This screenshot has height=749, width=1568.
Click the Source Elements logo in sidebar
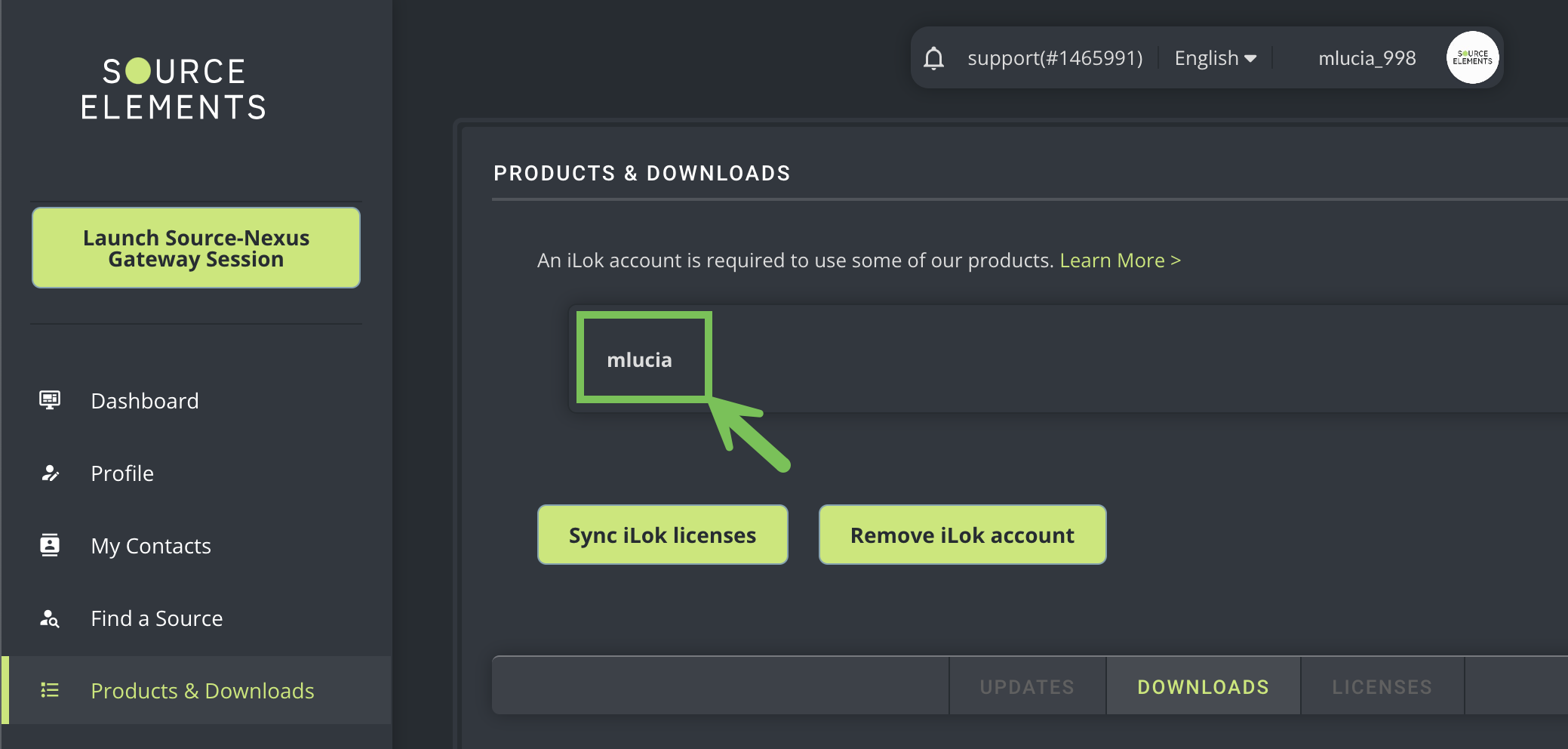click(174, 89)
